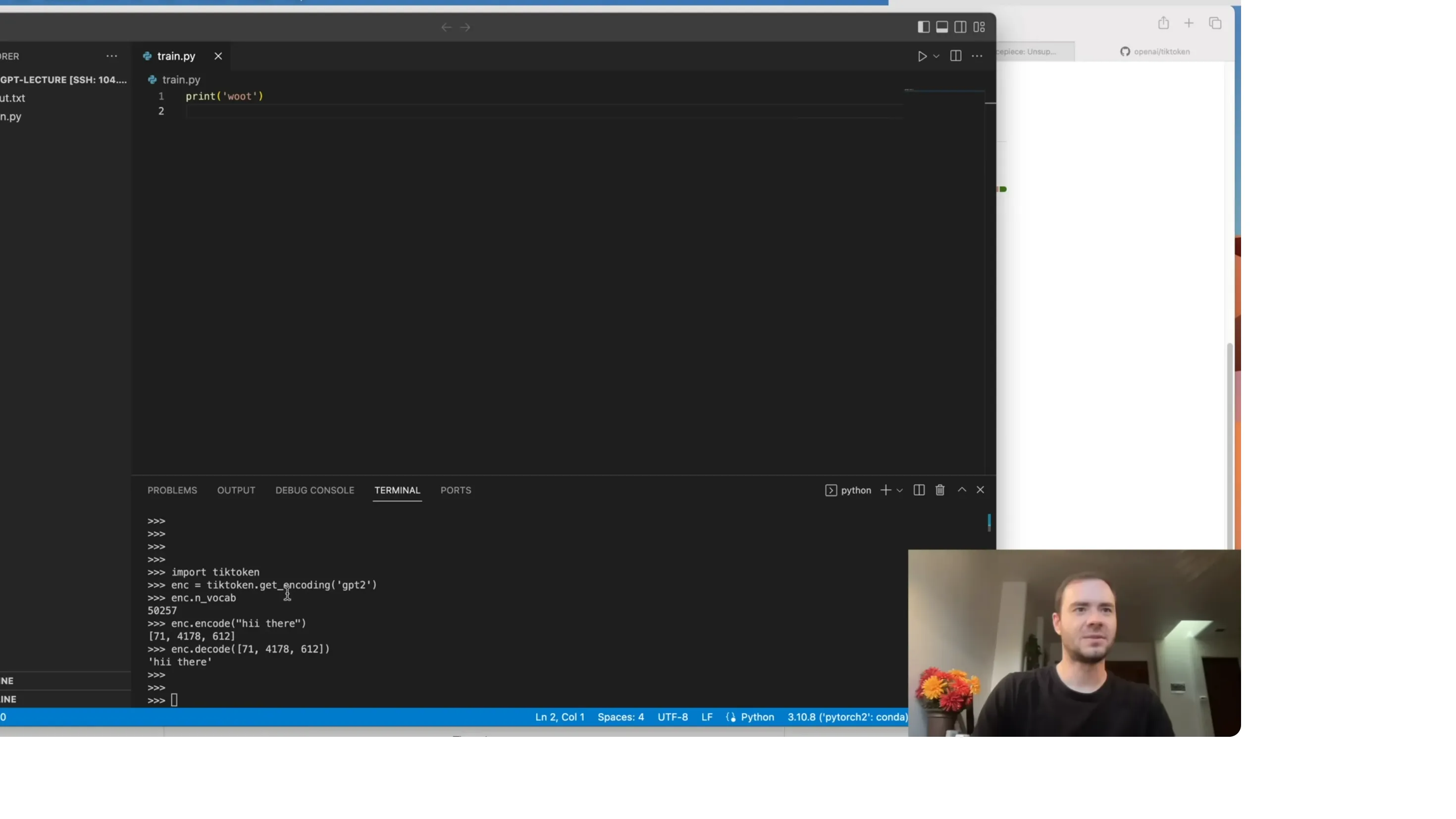Expand the GPT-LECTURE SSH folder header
The height and width of the screenshot is (819, 1456).
[63, 80]
